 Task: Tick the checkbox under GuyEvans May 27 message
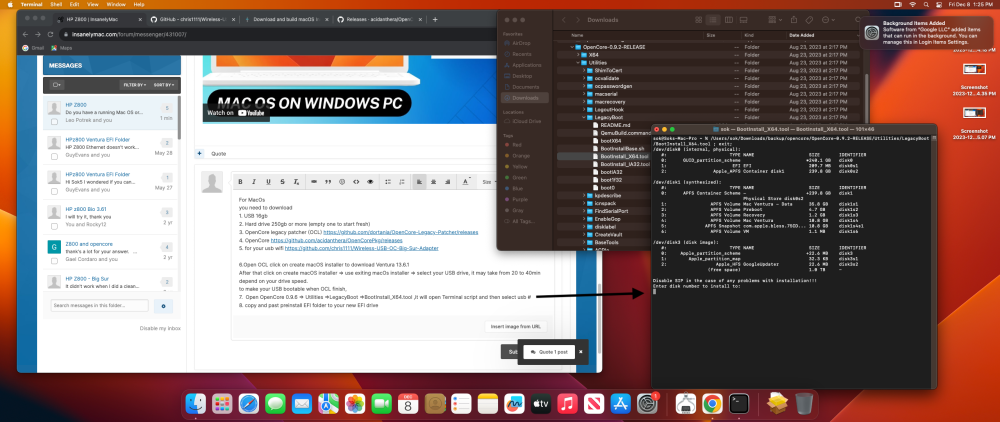coord(54,190)
